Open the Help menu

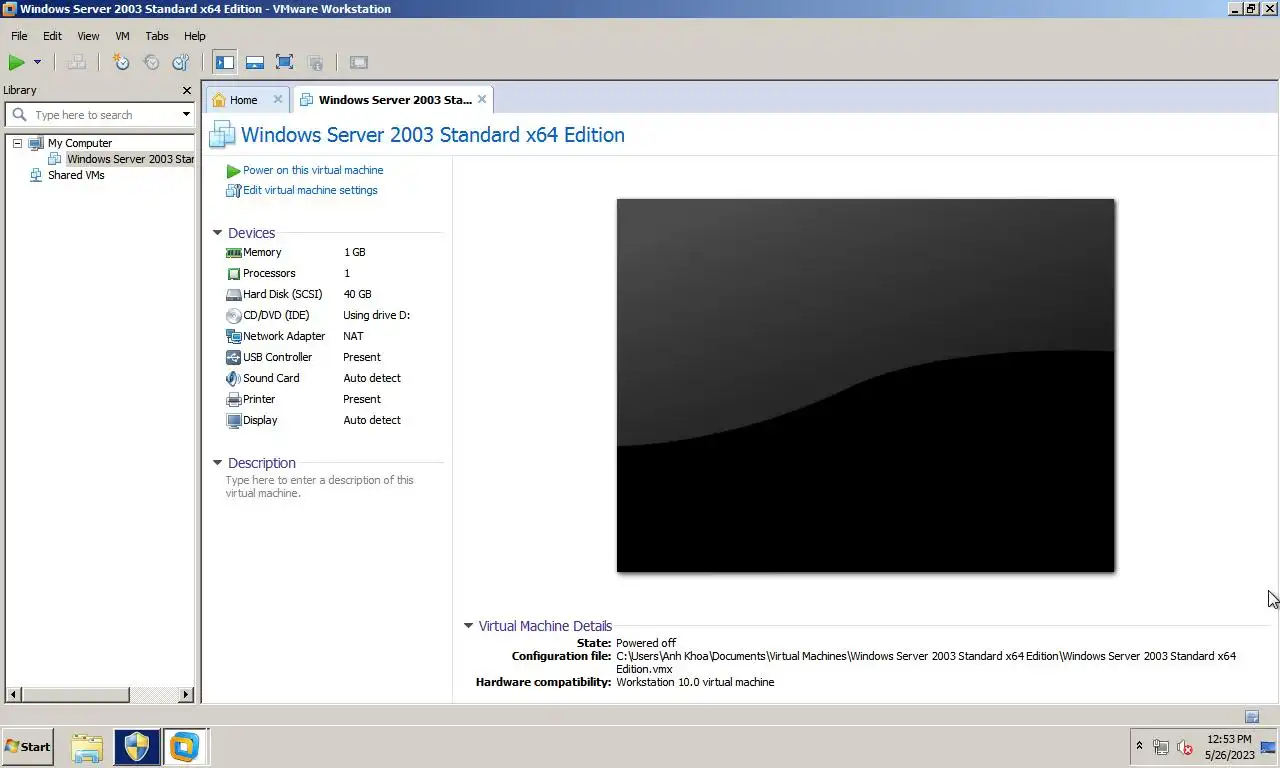(195, 36)
